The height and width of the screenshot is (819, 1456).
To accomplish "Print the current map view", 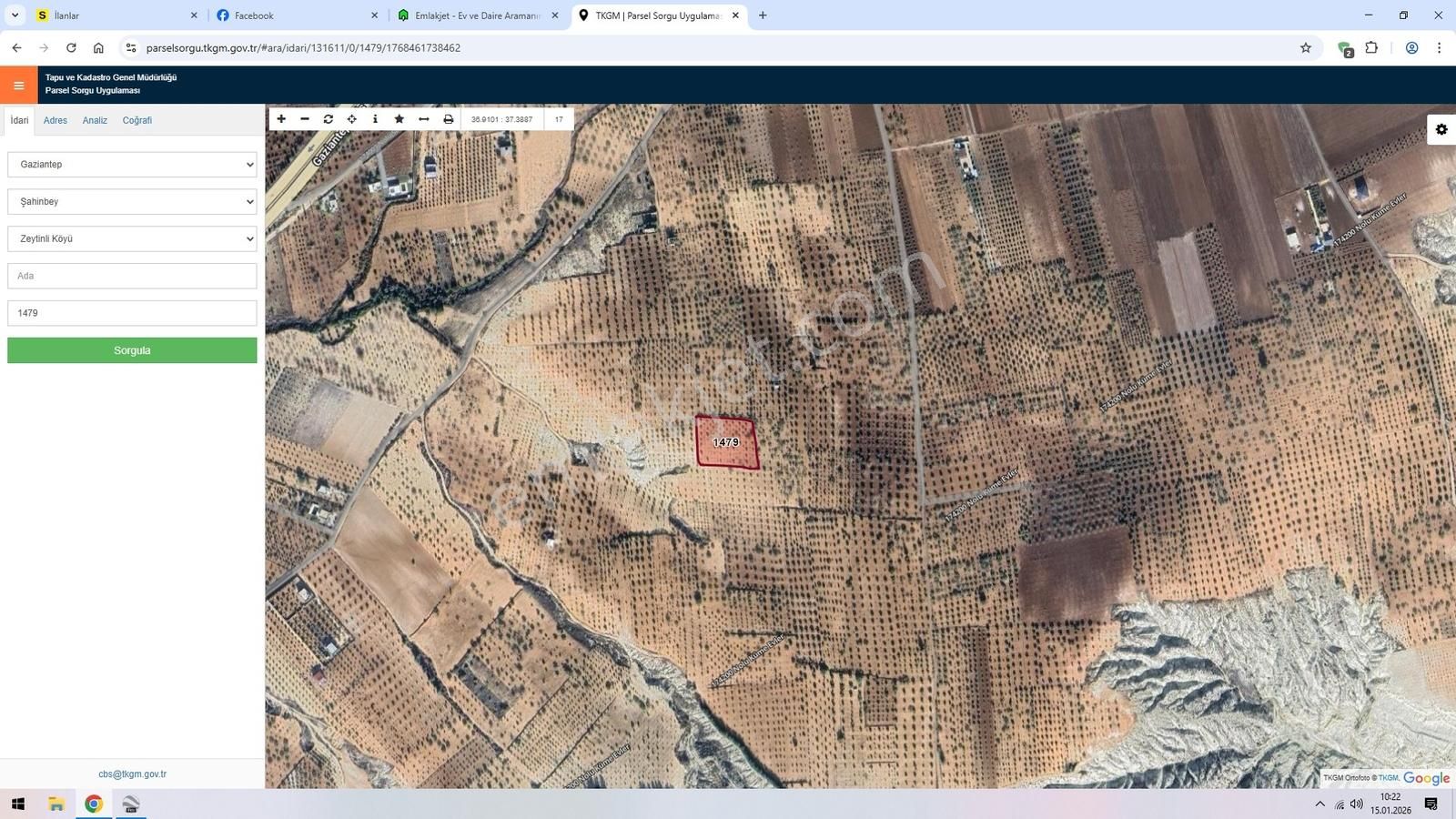I will 447,119.
